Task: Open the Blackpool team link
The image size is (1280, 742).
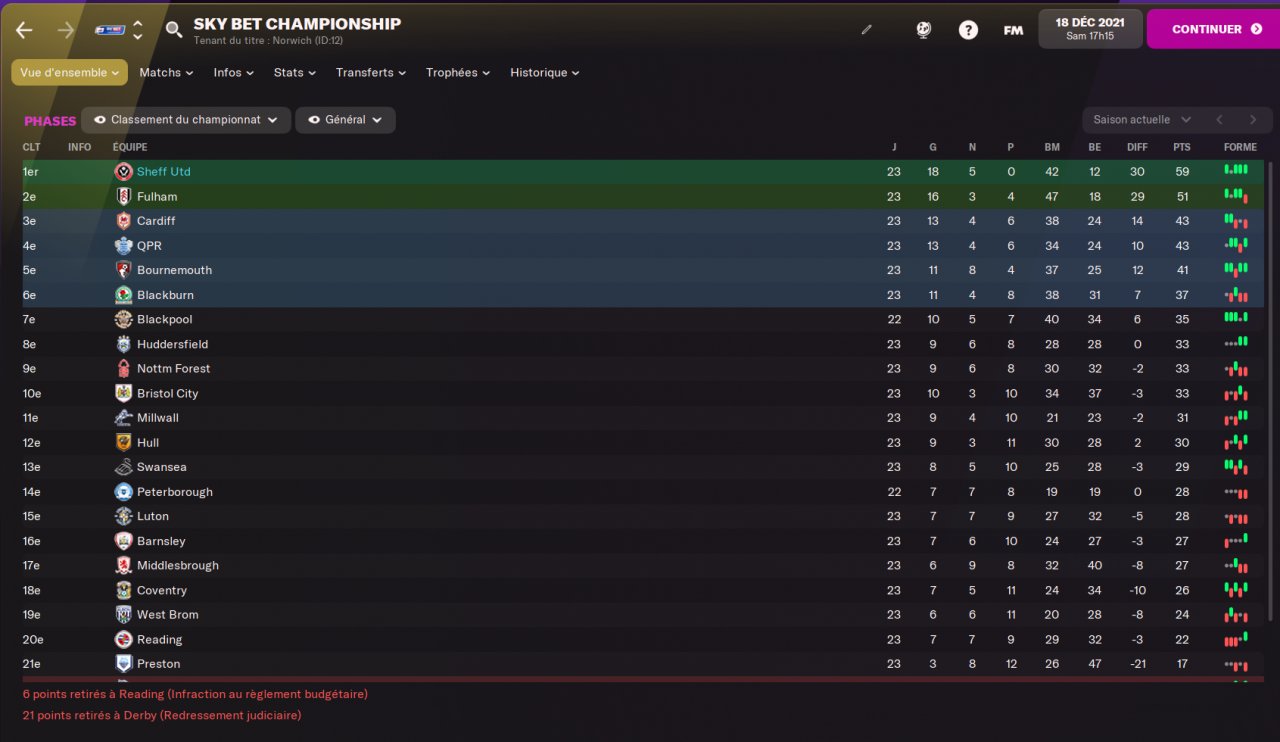Action: coord(164,320)
